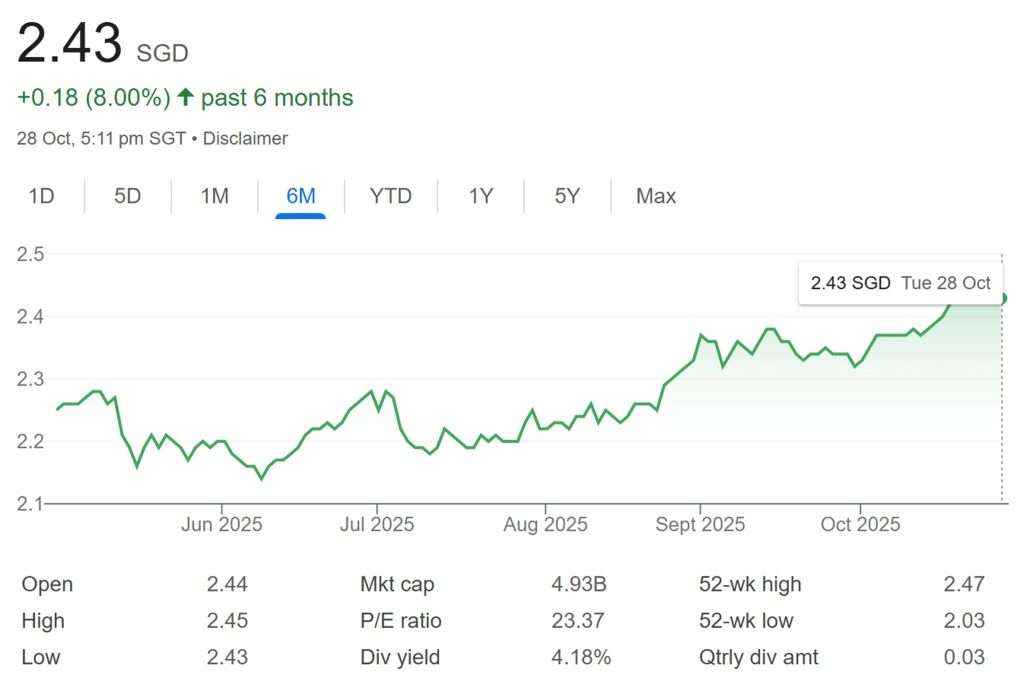Image resolution: width=1024 pixels, height=691 pixels.
Task: Select the 5D chart view
Action: point(127,196)
